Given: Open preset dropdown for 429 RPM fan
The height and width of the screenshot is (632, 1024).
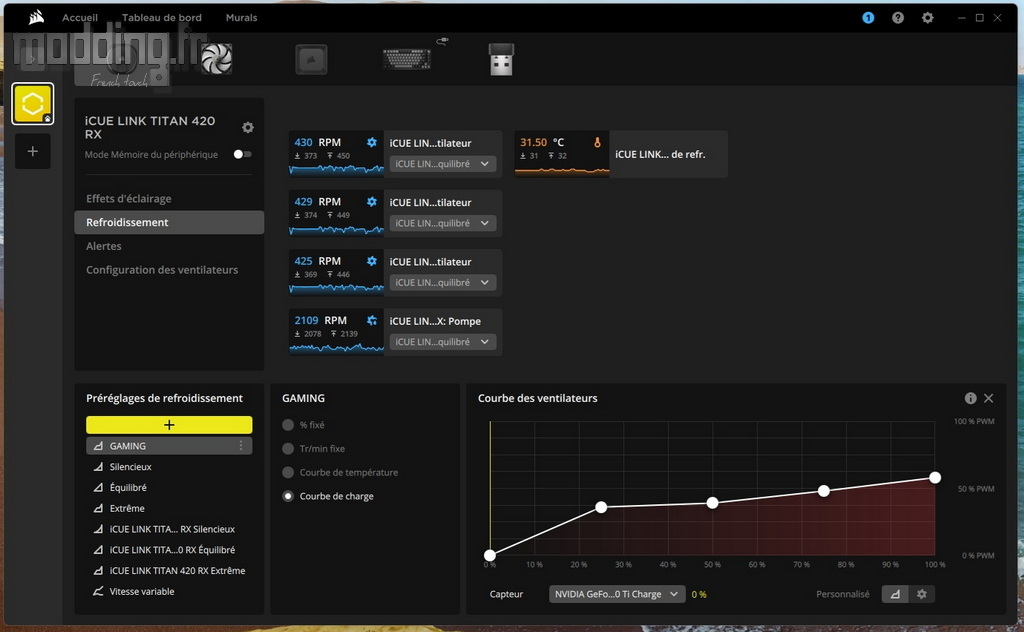Looking at the screenshot, I should tap(443, 223).
